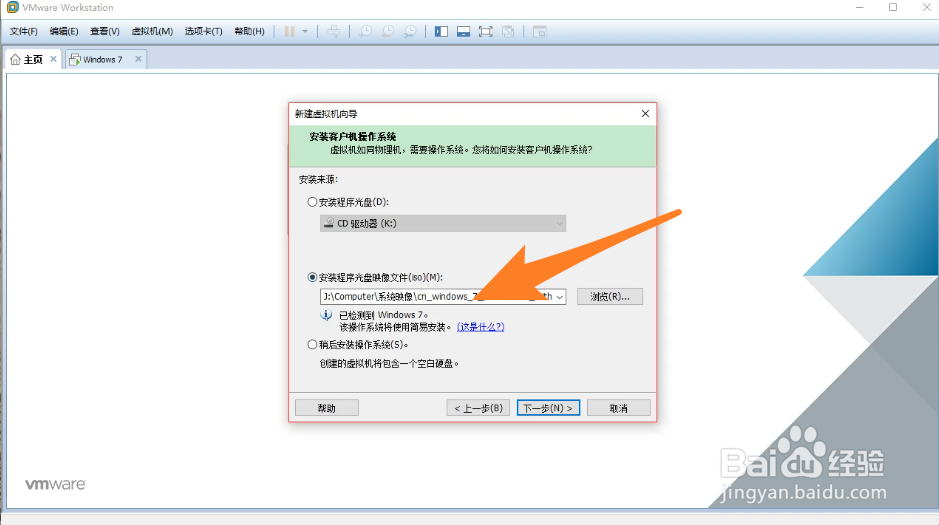This screenshot has height=525, width=939.
Task: Close the Windows 7 tab
Action: click(x=138, y=59)
